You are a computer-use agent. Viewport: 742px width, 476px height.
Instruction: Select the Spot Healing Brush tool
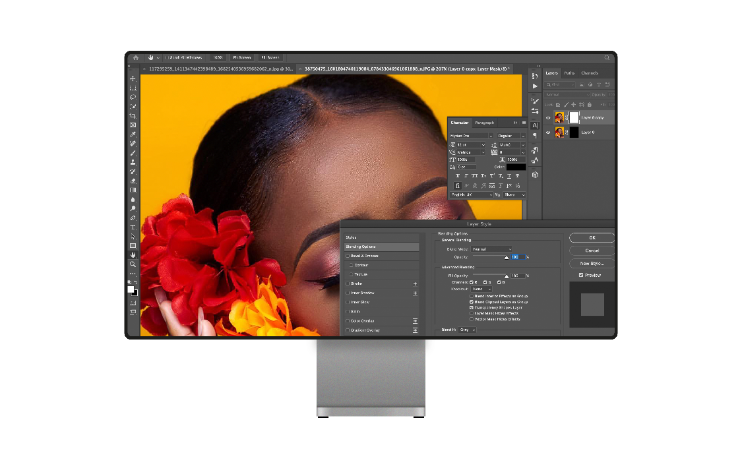pos(133,143)
